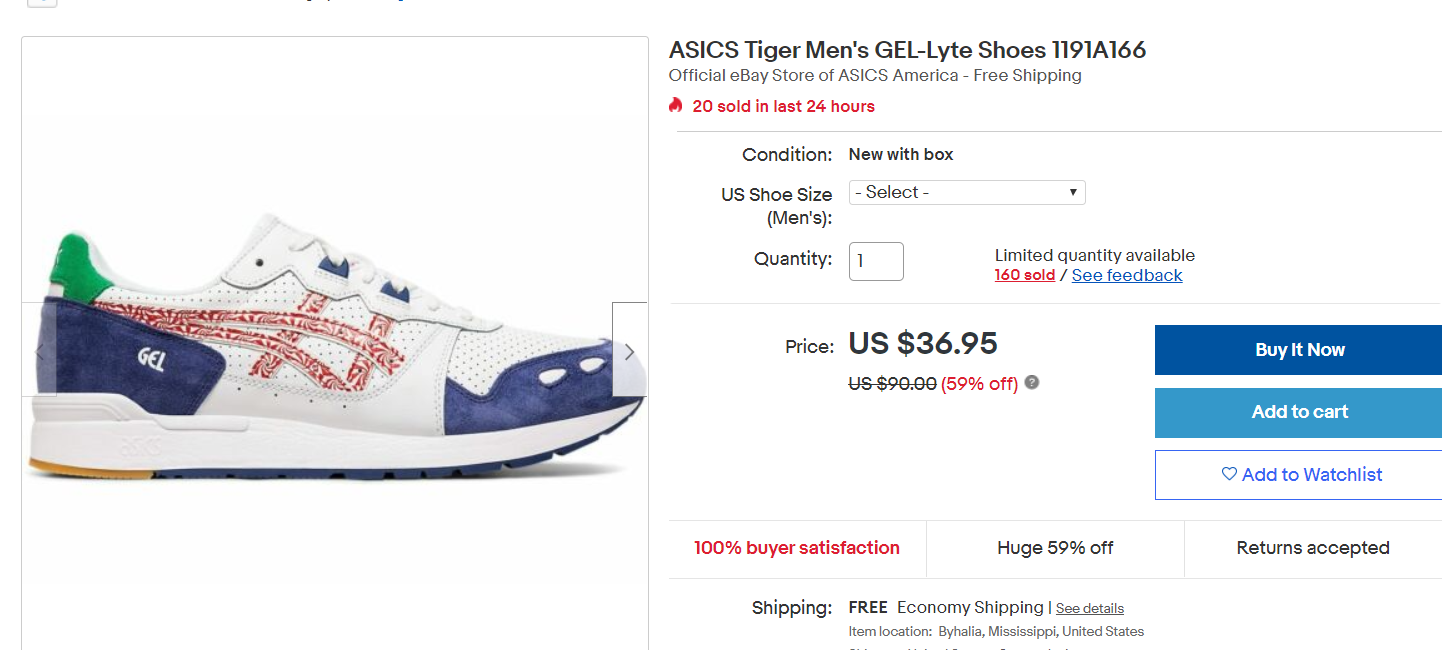This screenshot has width=1442, height=650.
Task: Click the flame icon beside 20 sold
Action: [676, 105]
